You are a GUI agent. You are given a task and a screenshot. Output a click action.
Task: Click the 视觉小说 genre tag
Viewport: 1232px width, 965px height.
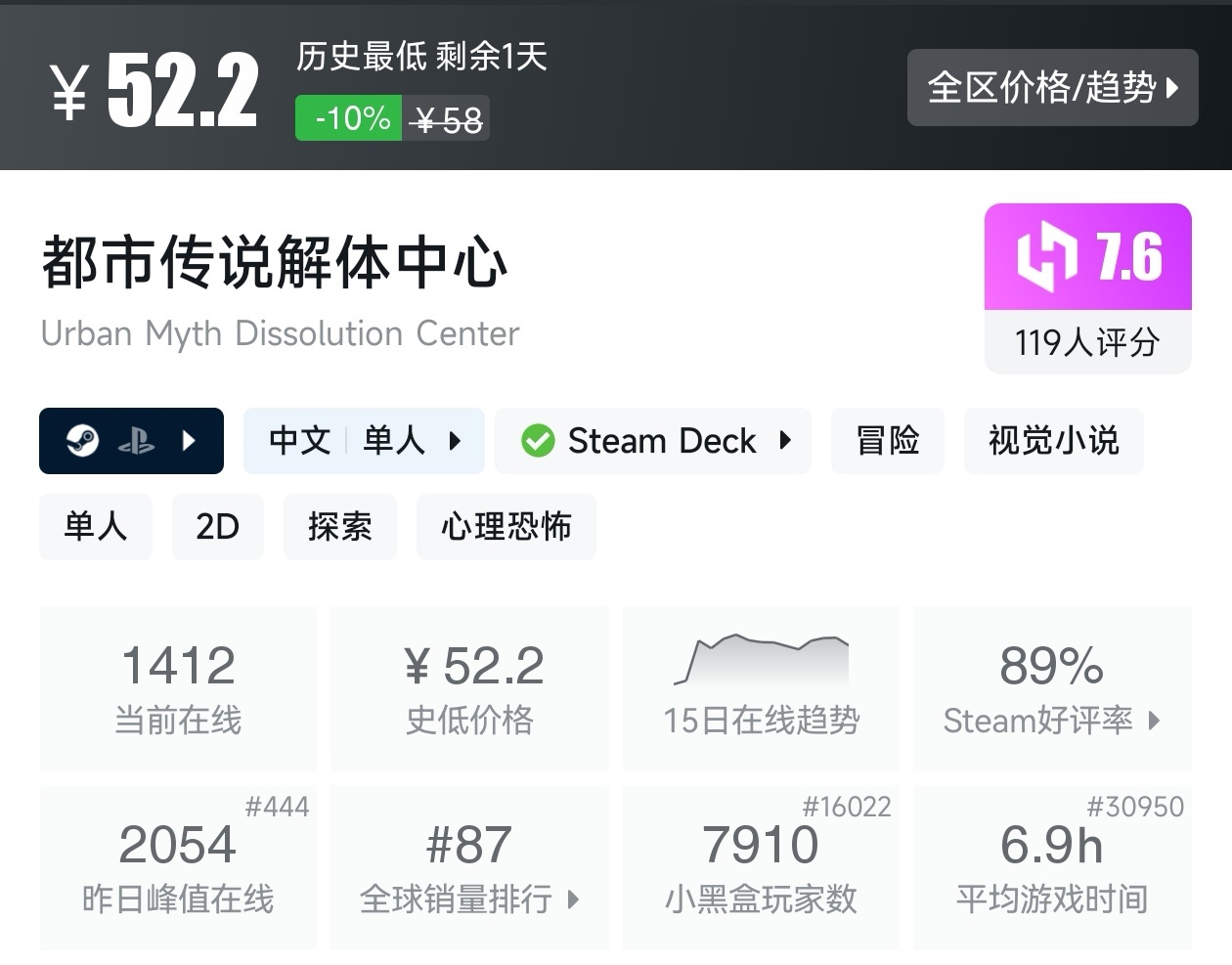pyautogui.click(x=1053, y=440)
